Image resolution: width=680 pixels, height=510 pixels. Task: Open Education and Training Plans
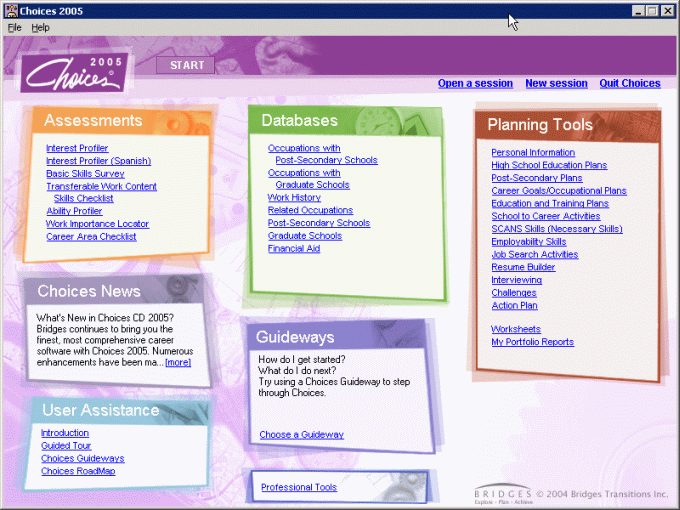pos(550,203)
